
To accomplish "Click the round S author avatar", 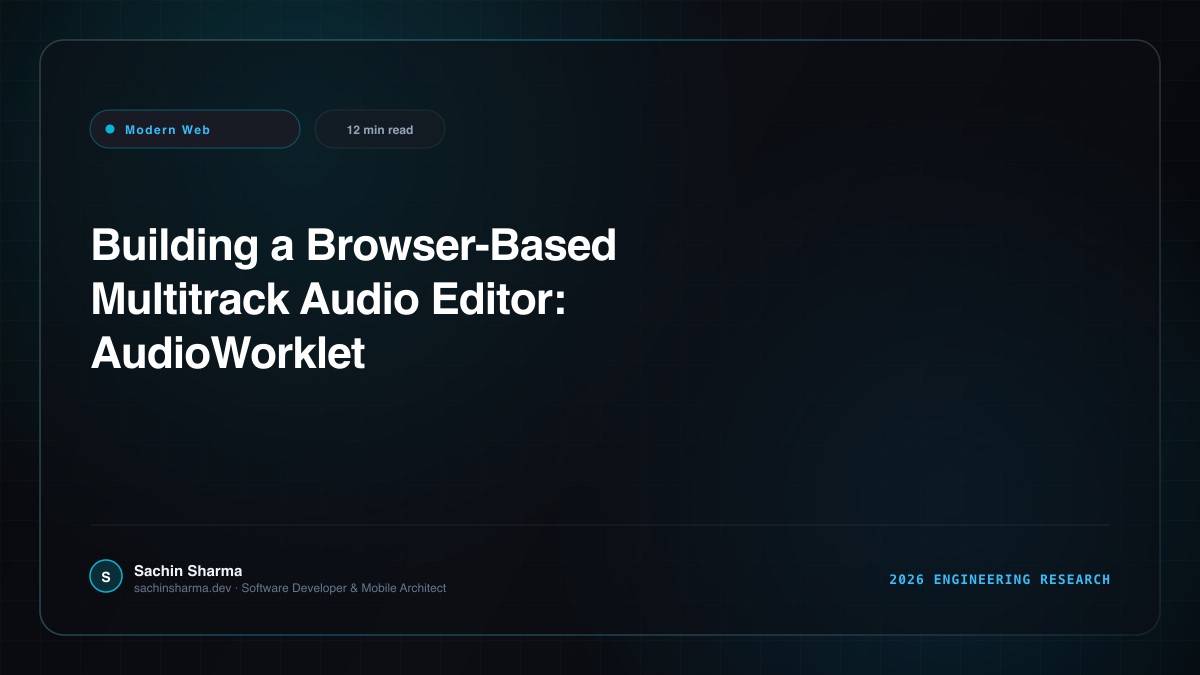I will tap(106, 576).
